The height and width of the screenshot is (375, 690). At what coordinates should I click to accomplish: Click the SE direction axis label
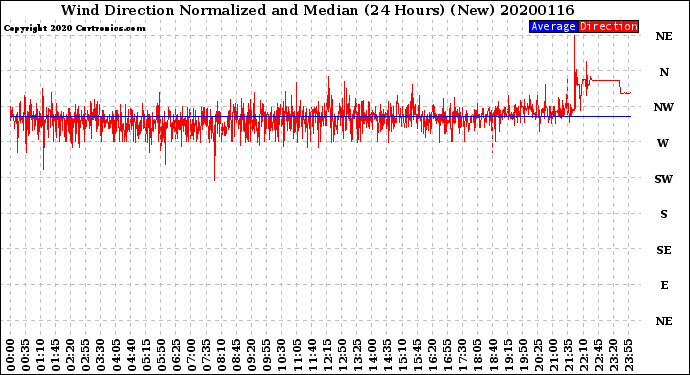[x=664, y=250]
